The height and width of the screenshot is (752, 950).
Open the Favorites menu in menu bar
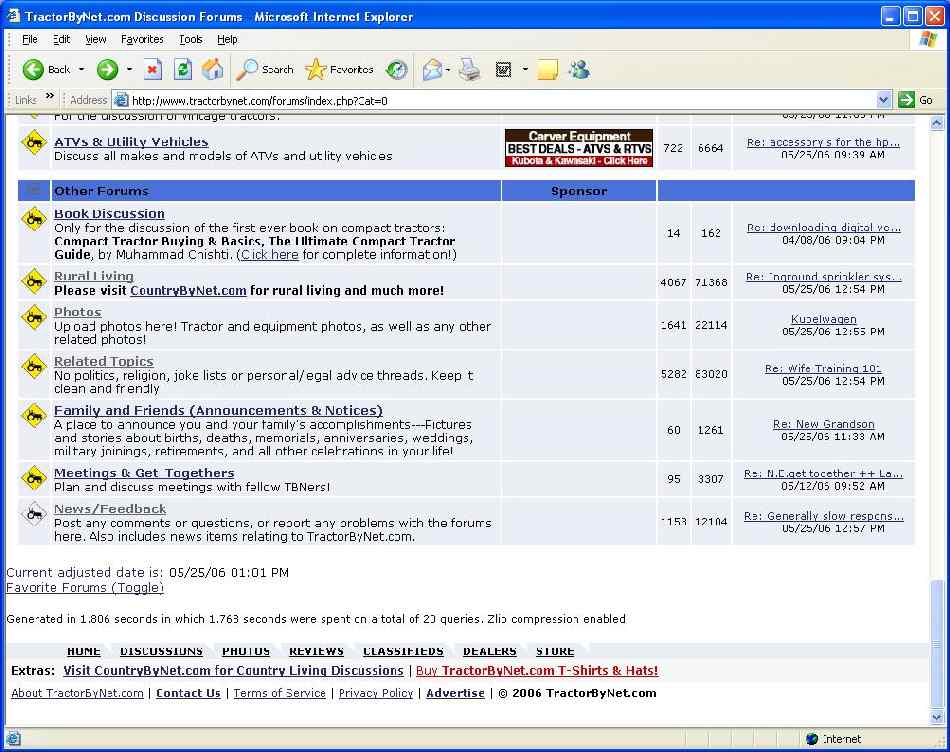142,39
